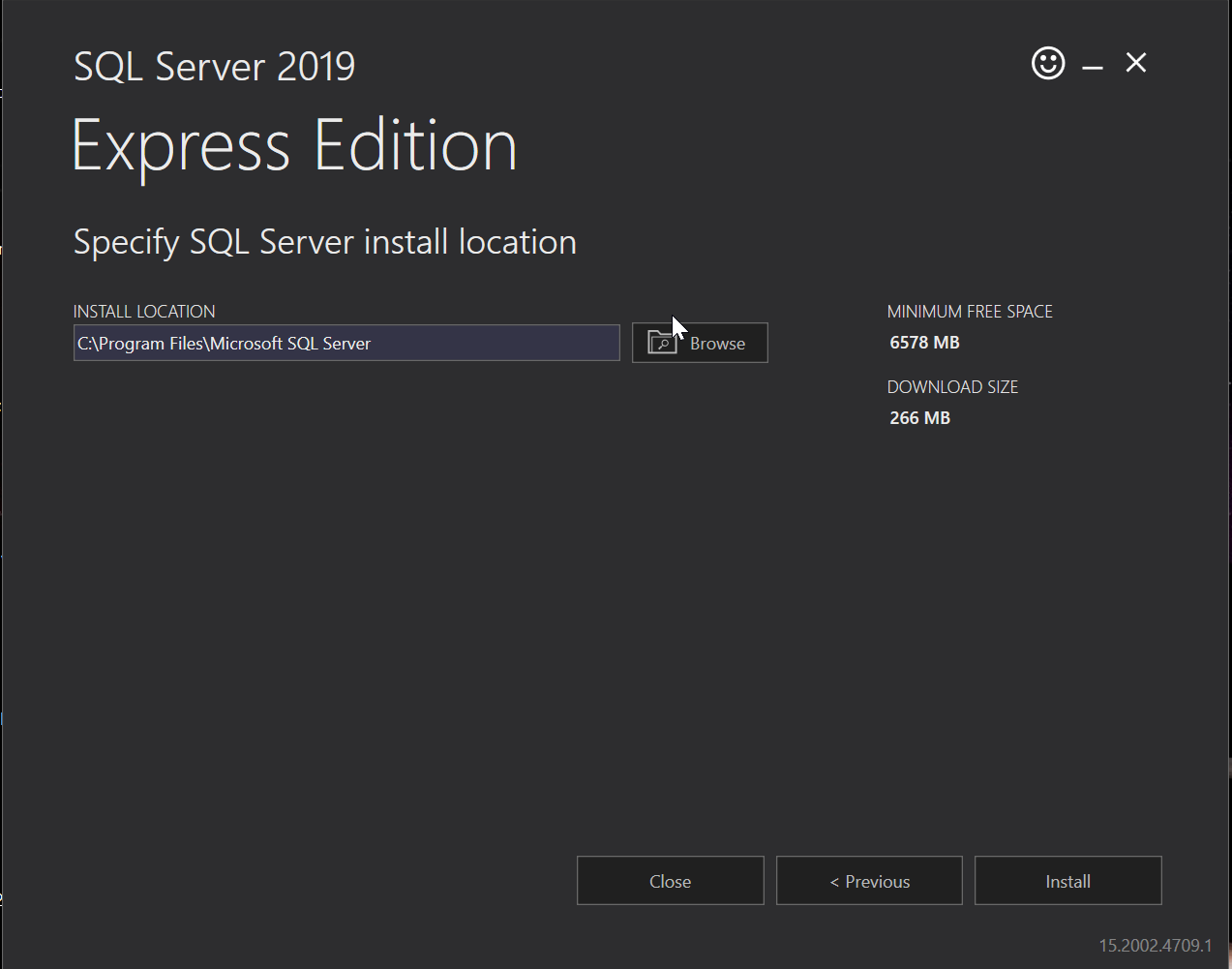Click the version number 15.2002.4709.1
The image size is (1232, 969).
(x=1155, y=945)
